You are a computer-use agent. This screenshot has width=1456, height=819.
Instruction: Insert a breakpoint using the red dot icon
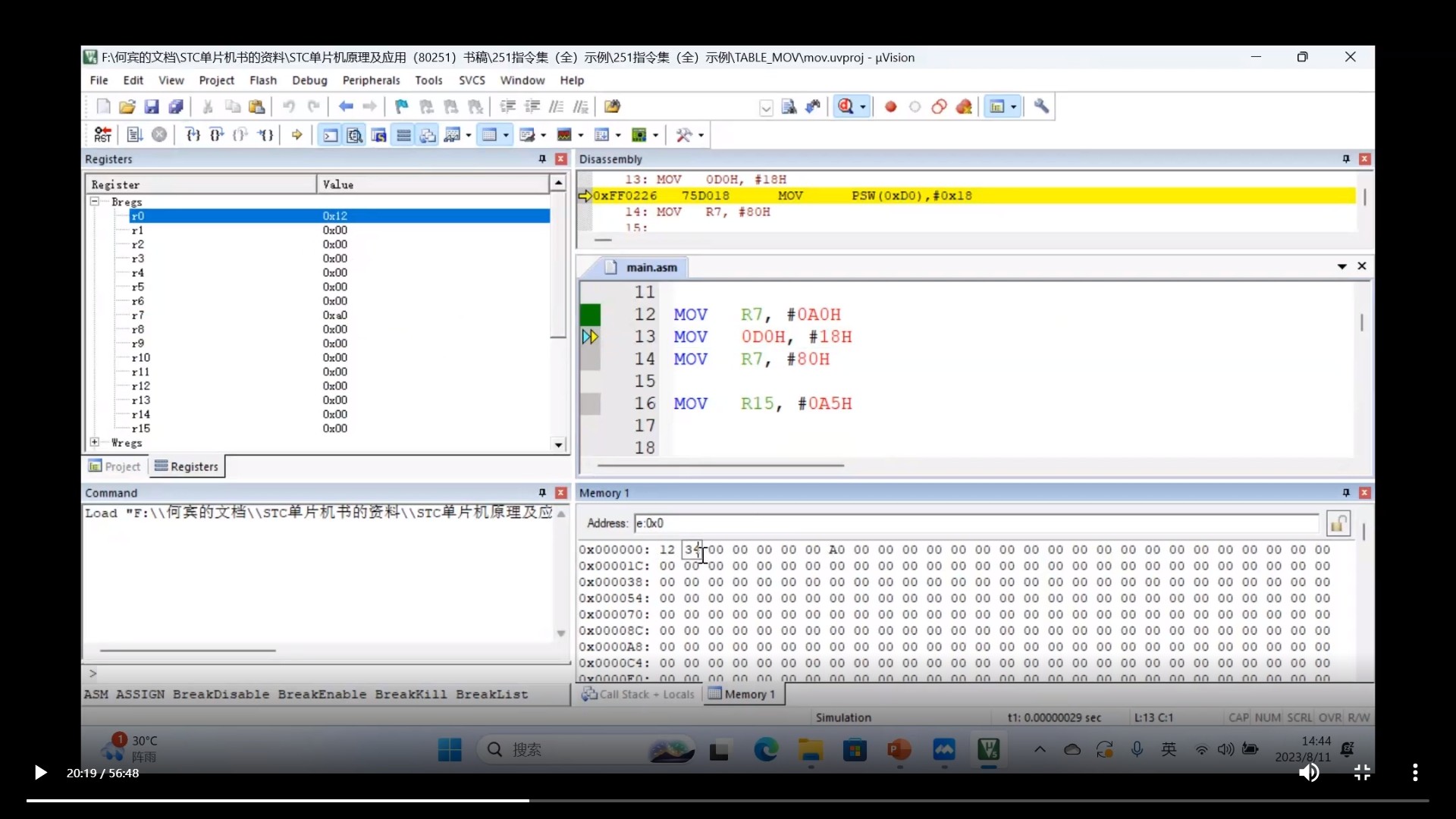[891, 107]
